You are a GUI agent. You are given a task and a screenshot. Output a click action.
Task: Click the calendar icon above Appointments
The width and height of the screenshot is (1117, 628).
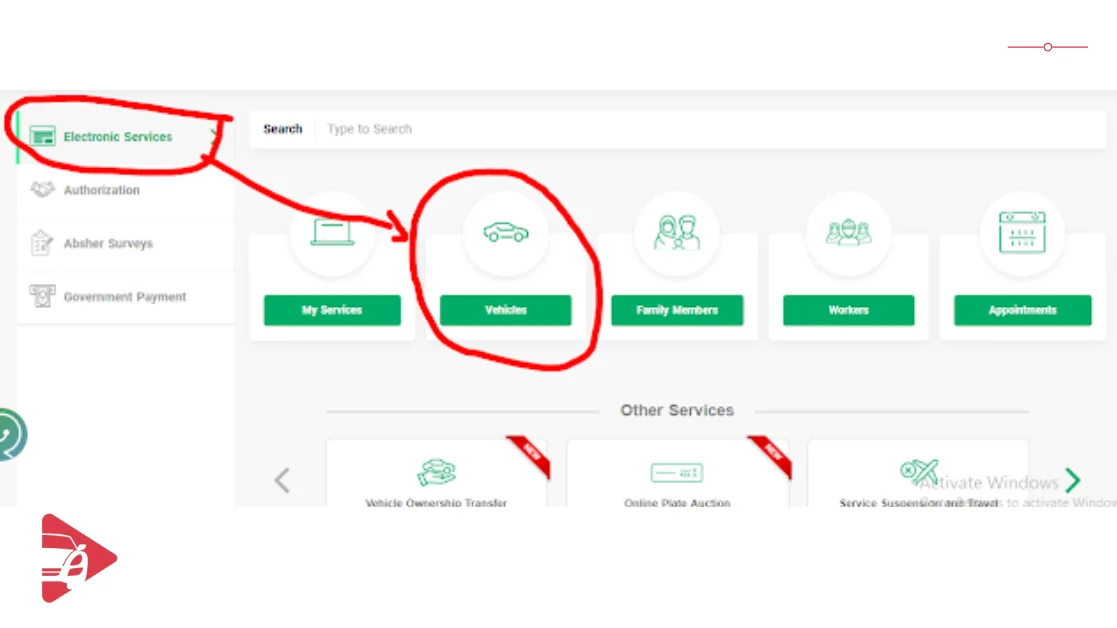point(1021,233)
